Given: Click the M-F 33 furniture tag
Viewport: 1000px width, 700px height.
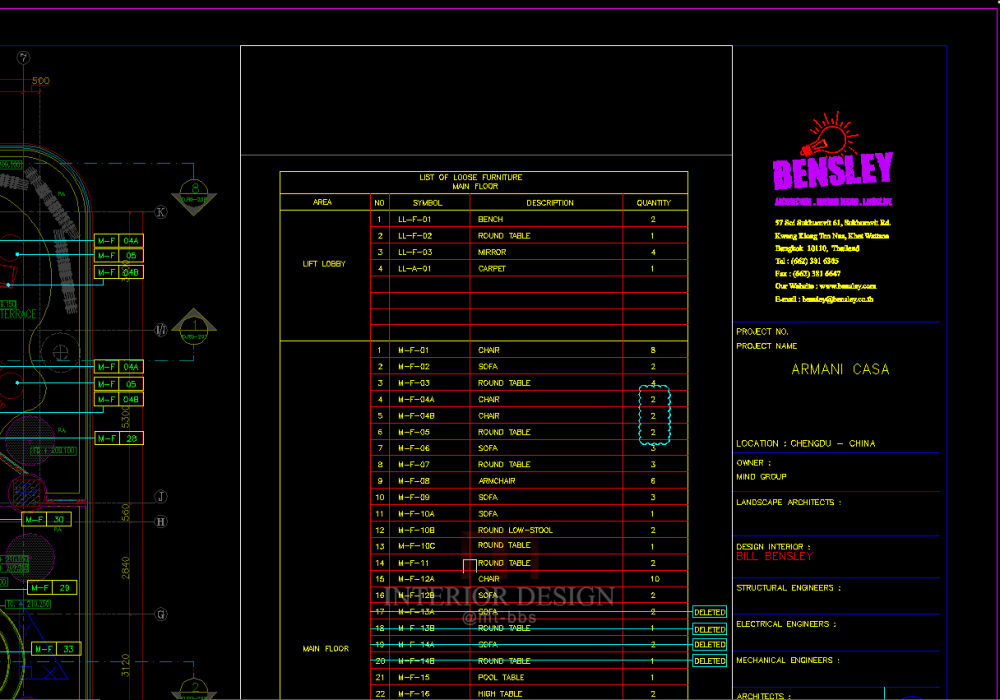Looking at the screenshot, I should click(57, 649).
